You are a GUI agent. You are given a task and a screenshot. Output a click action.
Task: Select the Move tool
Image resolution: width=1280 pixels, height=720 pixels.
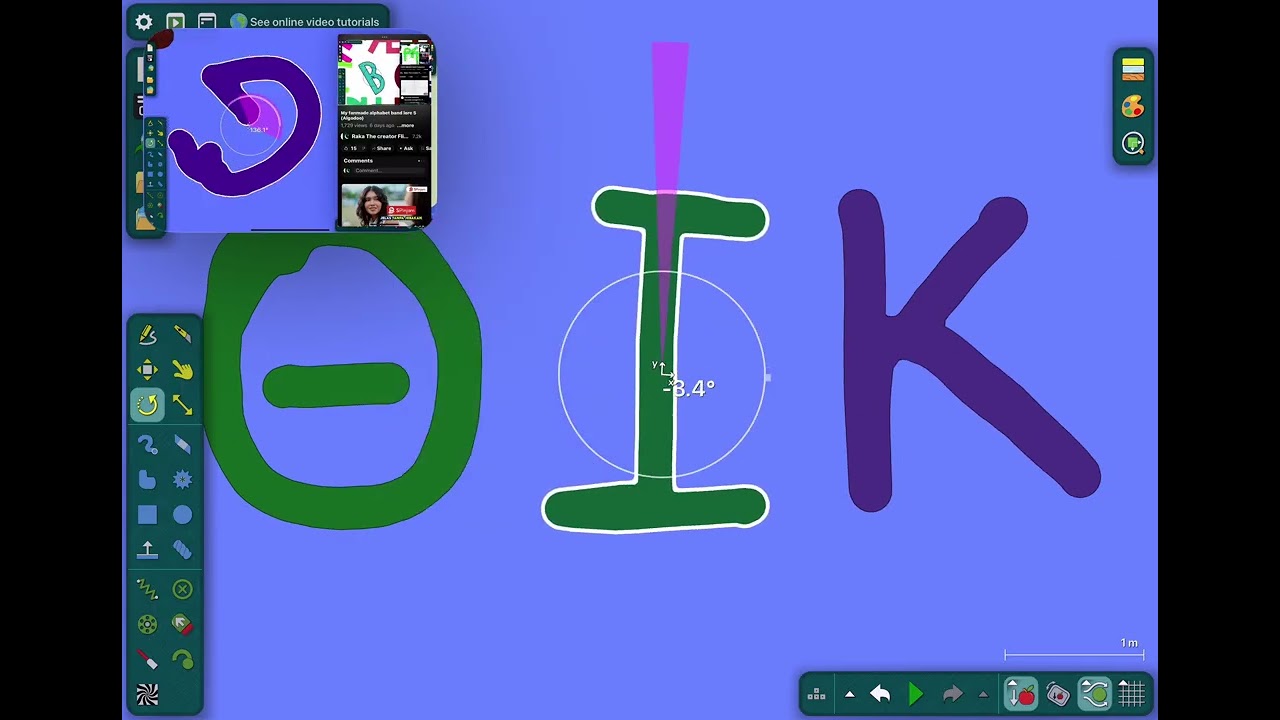point(147,370)
